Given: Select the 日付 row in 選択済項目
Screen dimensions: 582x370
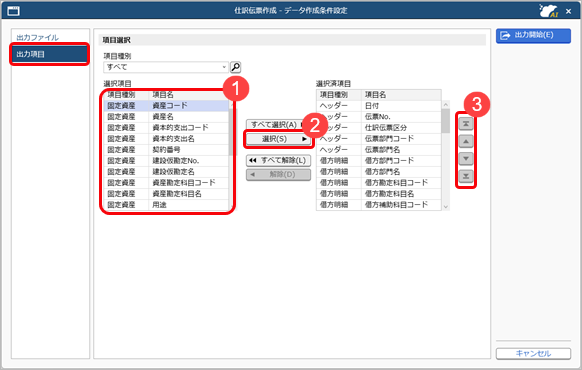Looking at the screenshot, I should (379, 106).
